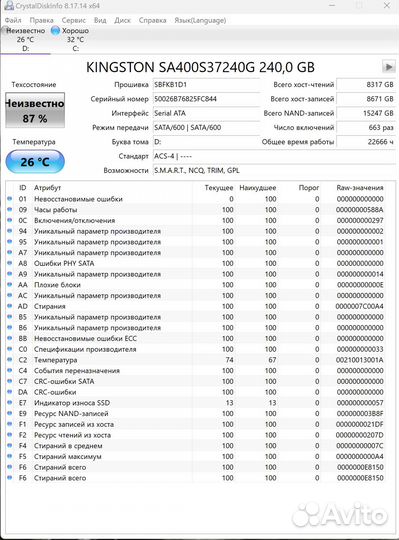Click the status dot for row BB Невосстановимые ошибки ECC
The width and height of the screenshot is (399, 540).
(x=10, y=338)
